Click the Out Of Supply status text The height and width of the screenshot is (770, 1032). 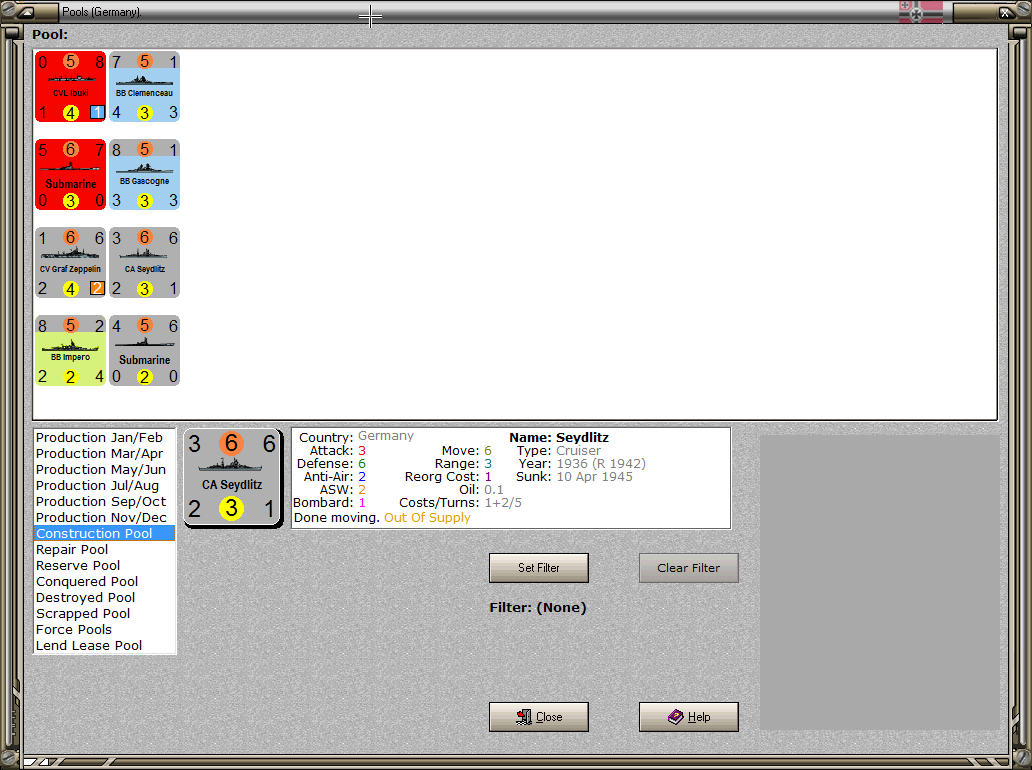pos(427,518)
